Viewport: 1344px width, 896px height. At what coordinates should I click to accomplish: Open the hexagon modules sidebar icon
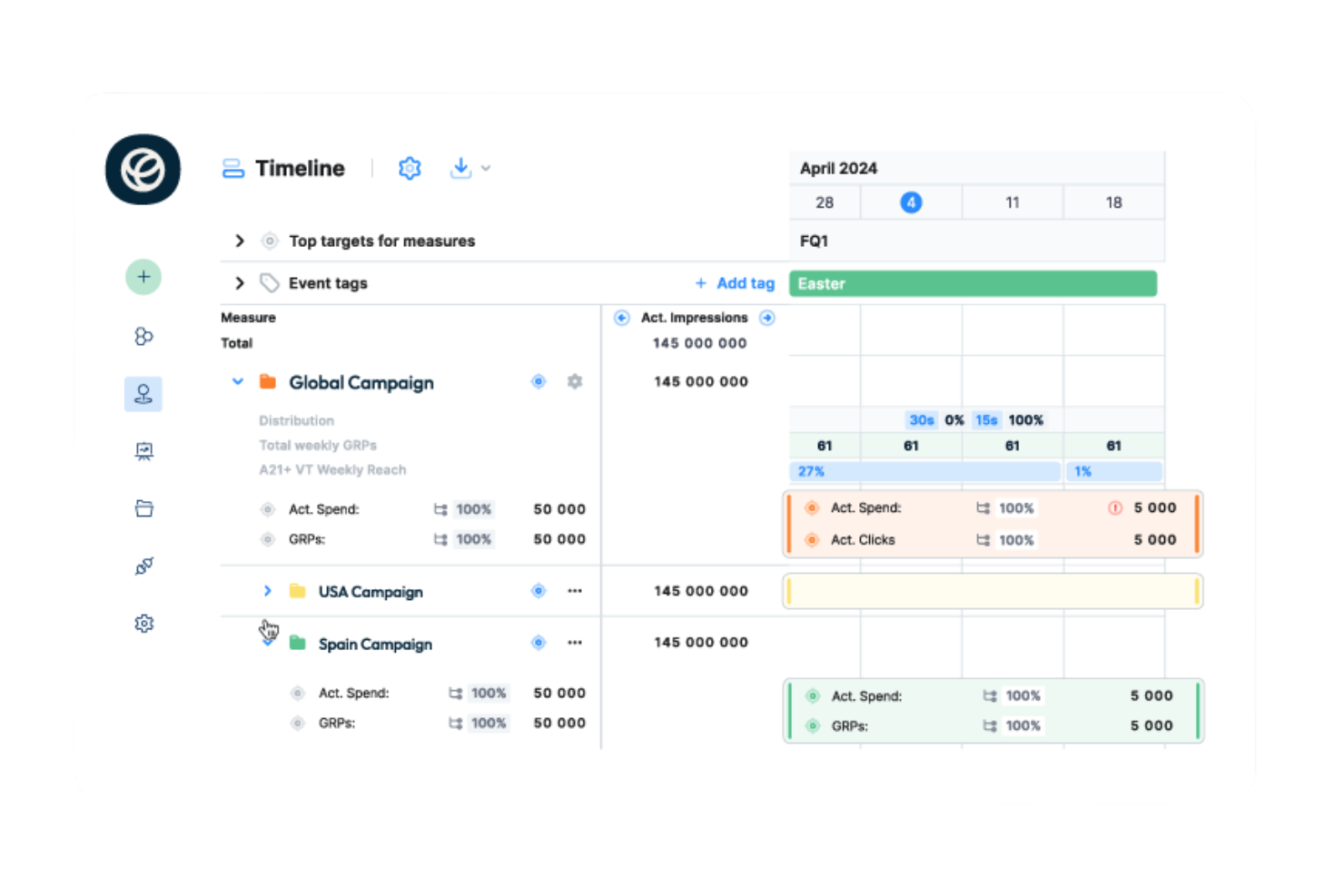(x=143, y=336)
